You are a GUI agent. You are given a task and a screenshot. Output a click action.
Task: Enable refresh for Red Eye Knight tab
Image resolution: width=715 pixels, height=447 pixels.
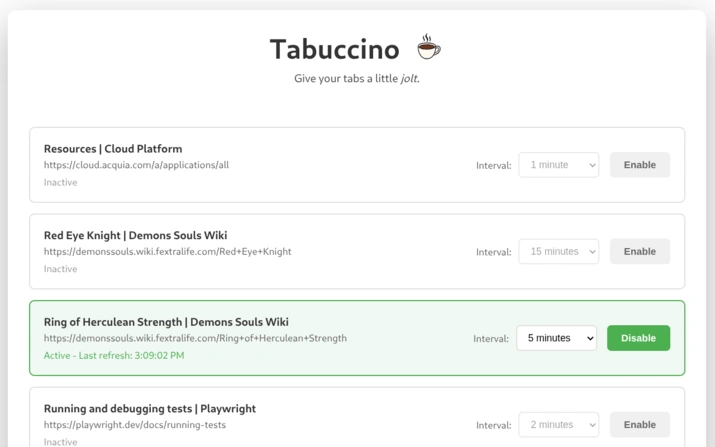point(639,252)
